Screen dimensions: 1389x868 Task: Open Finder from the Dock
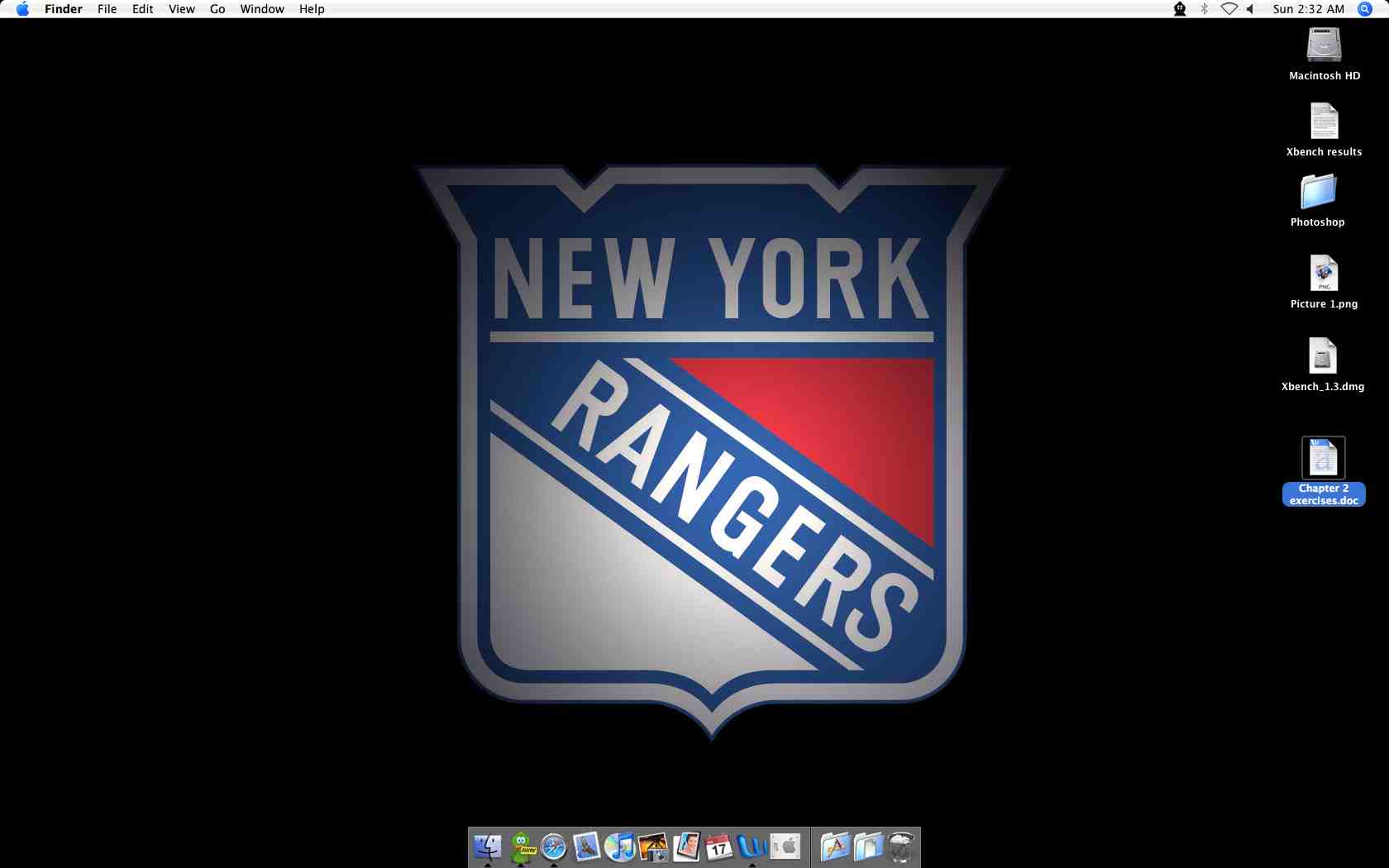pos(488,847)
